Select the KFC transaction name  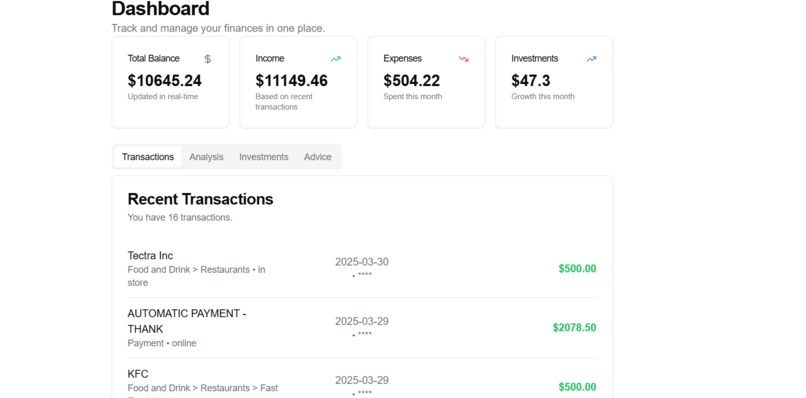click(138, 374)
